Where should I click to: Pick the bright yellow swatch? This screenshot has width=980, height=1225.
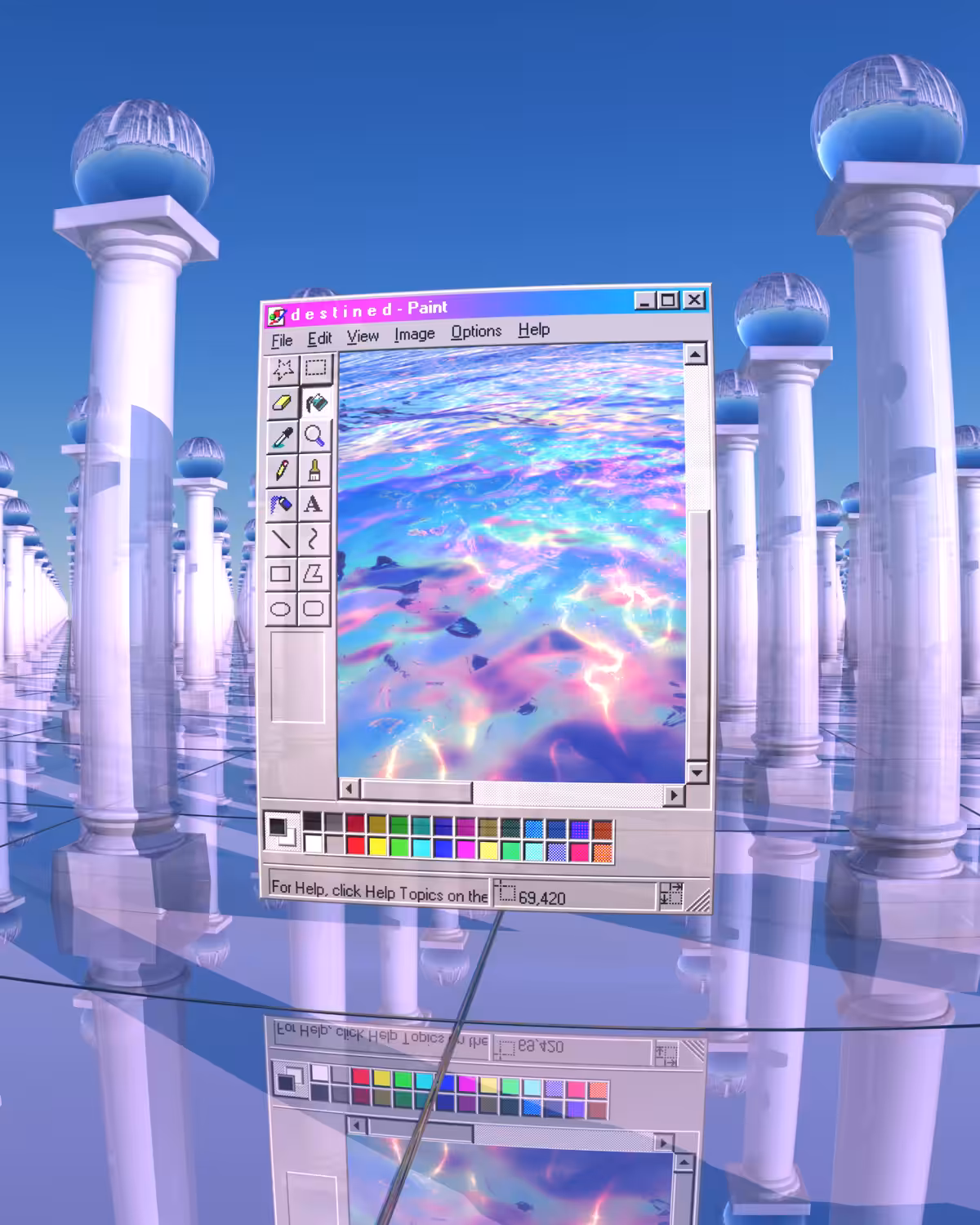(377, 846)
